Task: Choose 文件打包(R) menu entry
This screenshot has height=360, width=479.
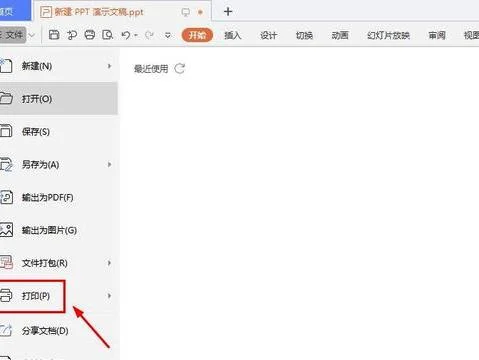Action: [59, 263]
